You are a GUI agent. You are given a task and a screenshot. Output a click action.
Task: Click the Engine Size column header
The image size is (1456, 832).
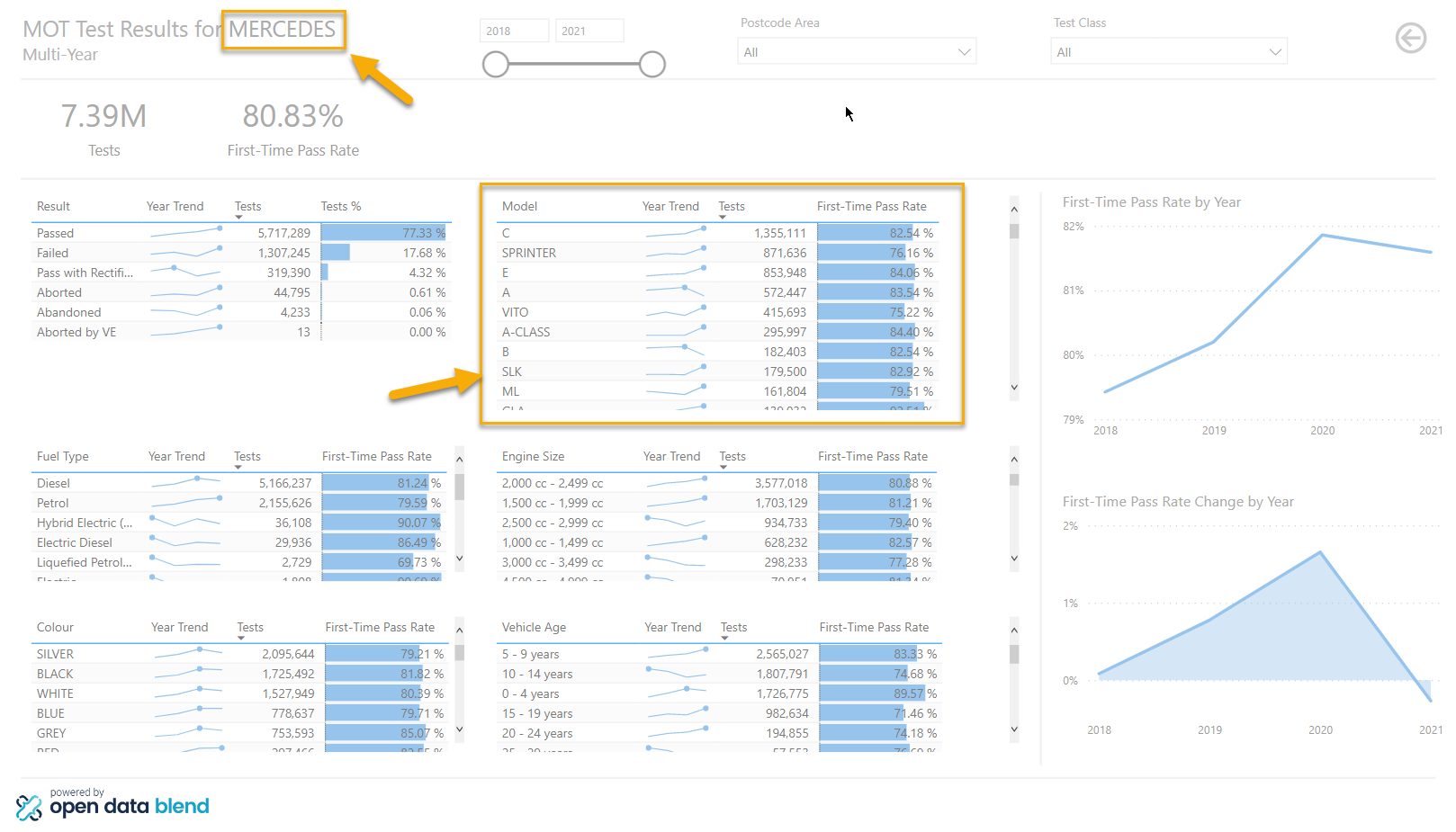pos(534,456)
